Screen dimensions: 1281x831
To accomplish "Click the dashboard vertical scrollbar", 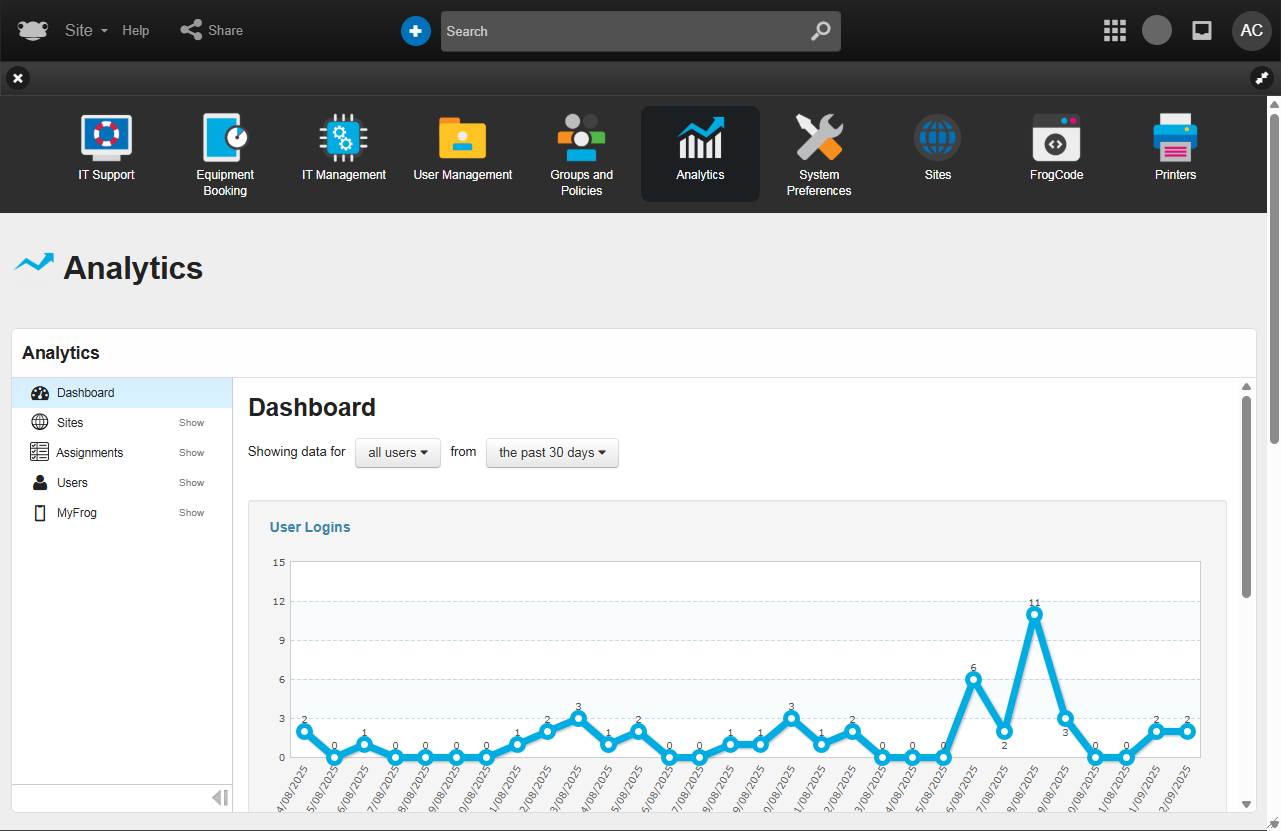I will click(1246, 497).
